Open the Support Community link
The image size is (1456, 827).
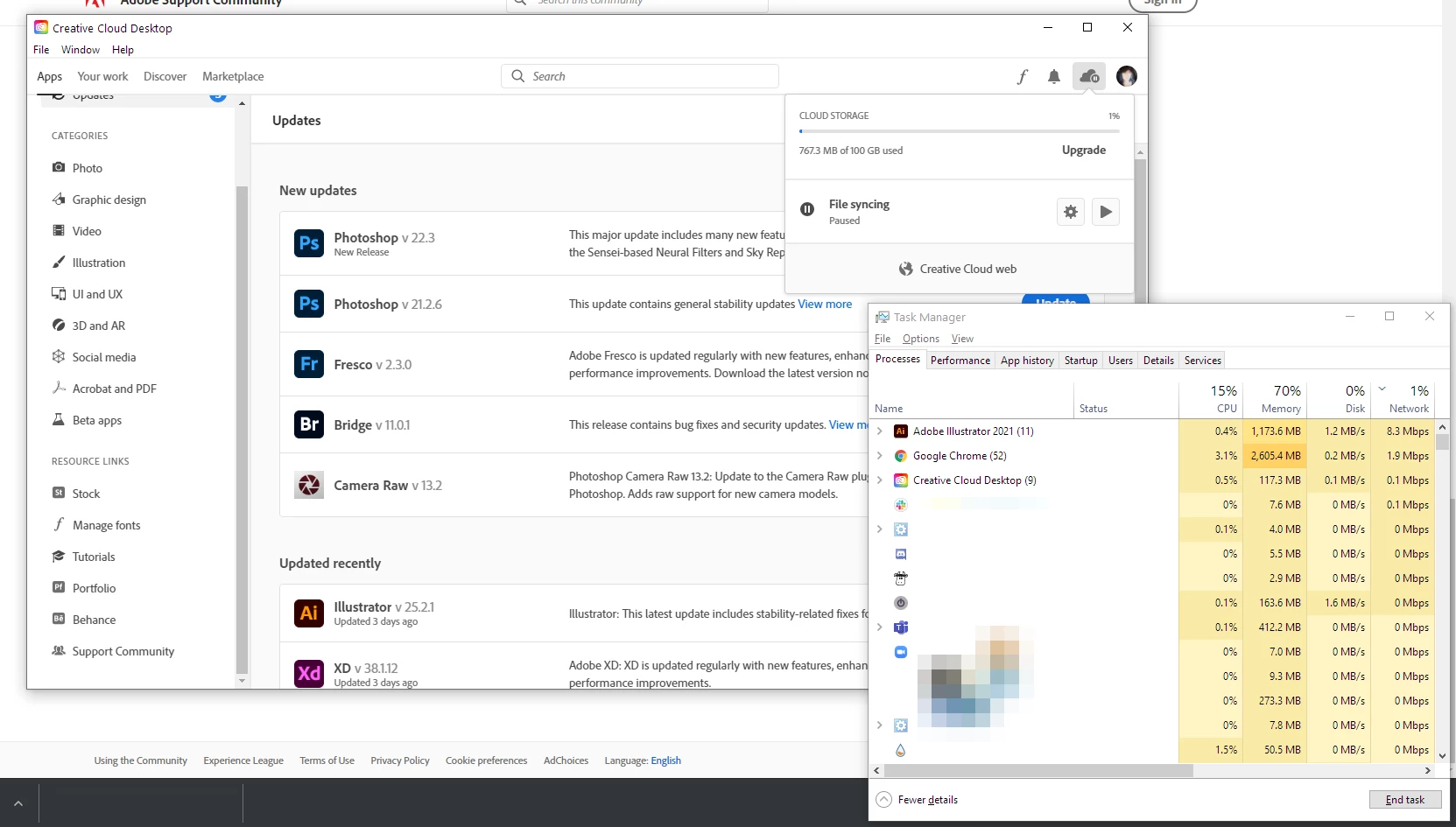tap(113, 651)
